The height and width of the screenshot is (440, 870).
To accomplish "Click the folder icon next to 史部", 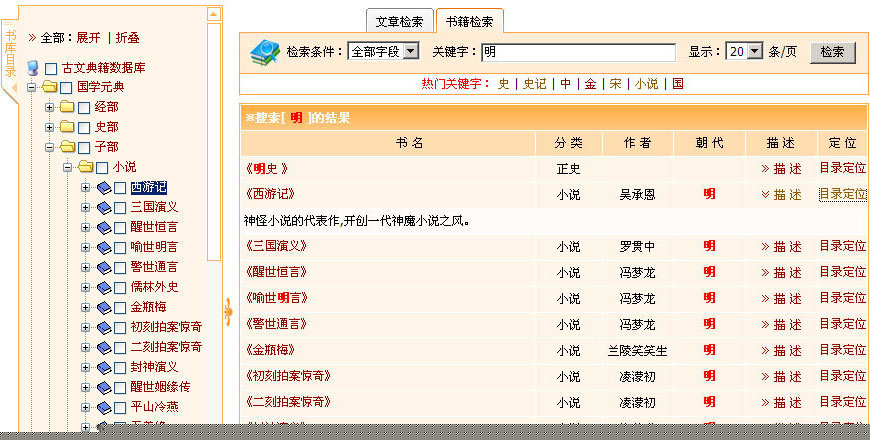I will [67, 127].
